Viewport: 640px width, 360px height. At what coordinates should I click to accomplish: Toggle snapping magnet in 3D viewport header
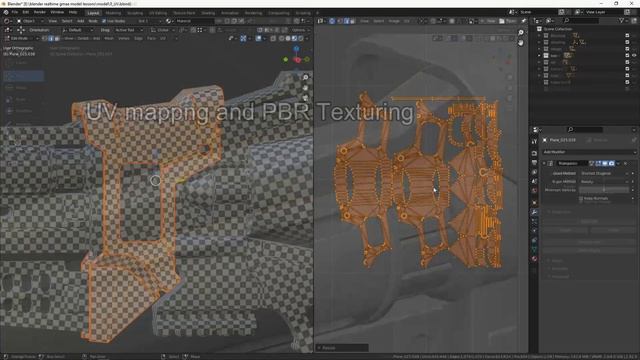coord(193,30)
